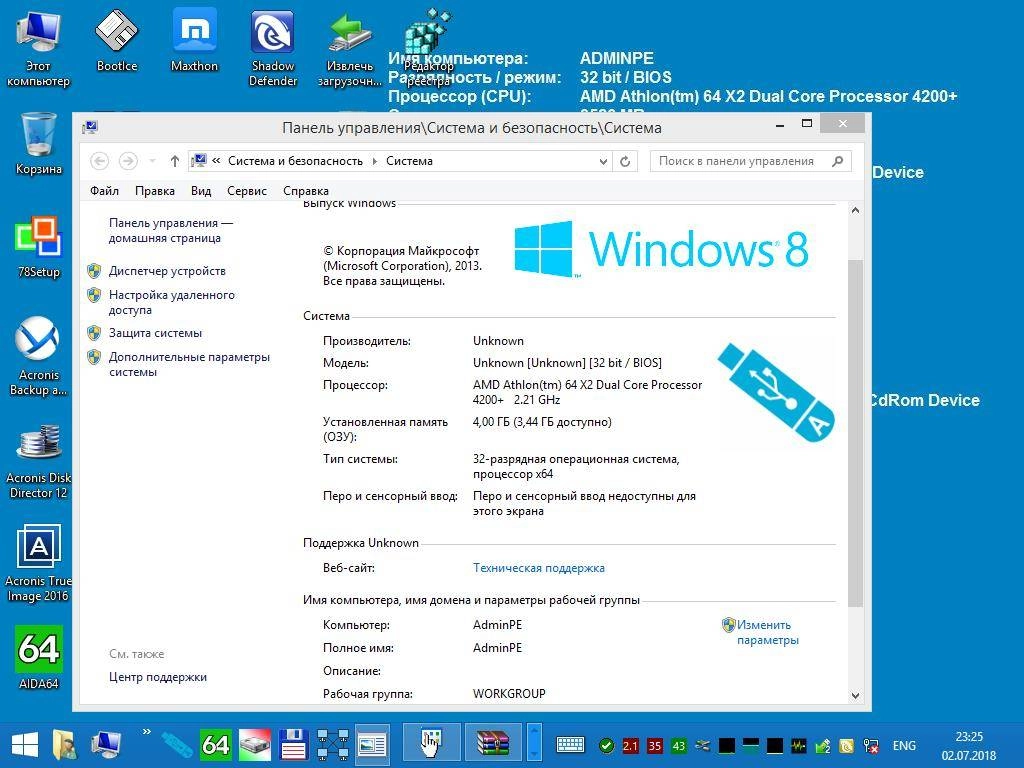The width and height of the screenshot is (1024, 768).
Task: Open 'Диспетчер устройств' link
Action: 167,271
